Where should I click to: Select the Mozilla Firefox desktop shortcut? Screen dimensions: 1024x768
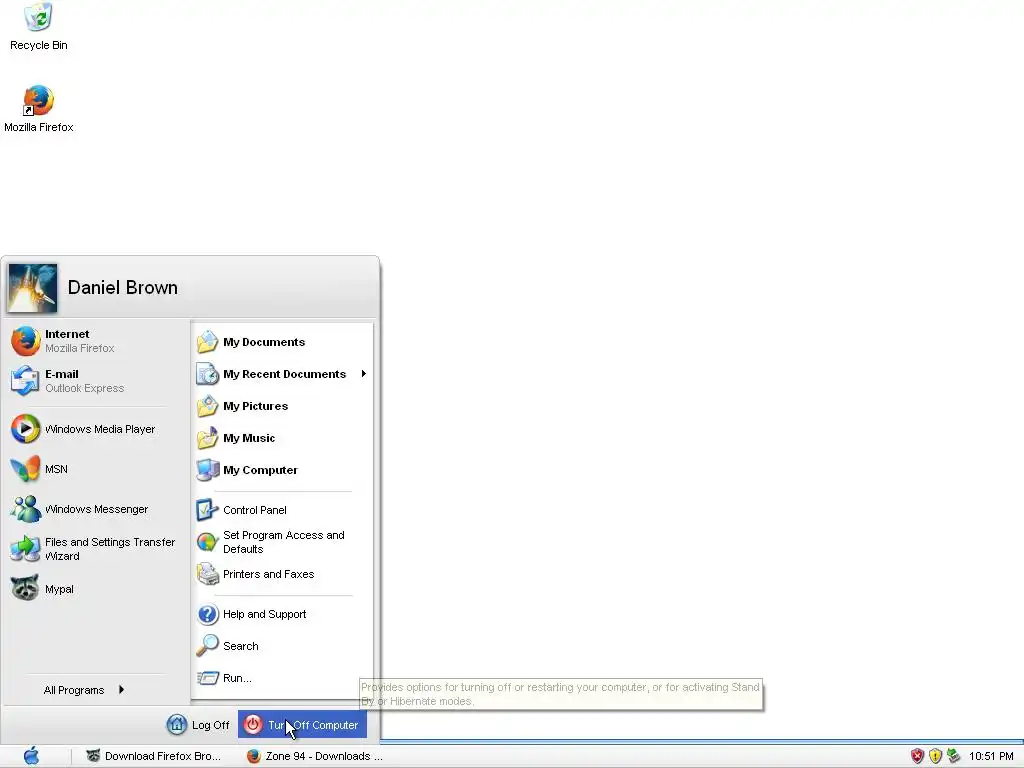[x=39, y=108]
